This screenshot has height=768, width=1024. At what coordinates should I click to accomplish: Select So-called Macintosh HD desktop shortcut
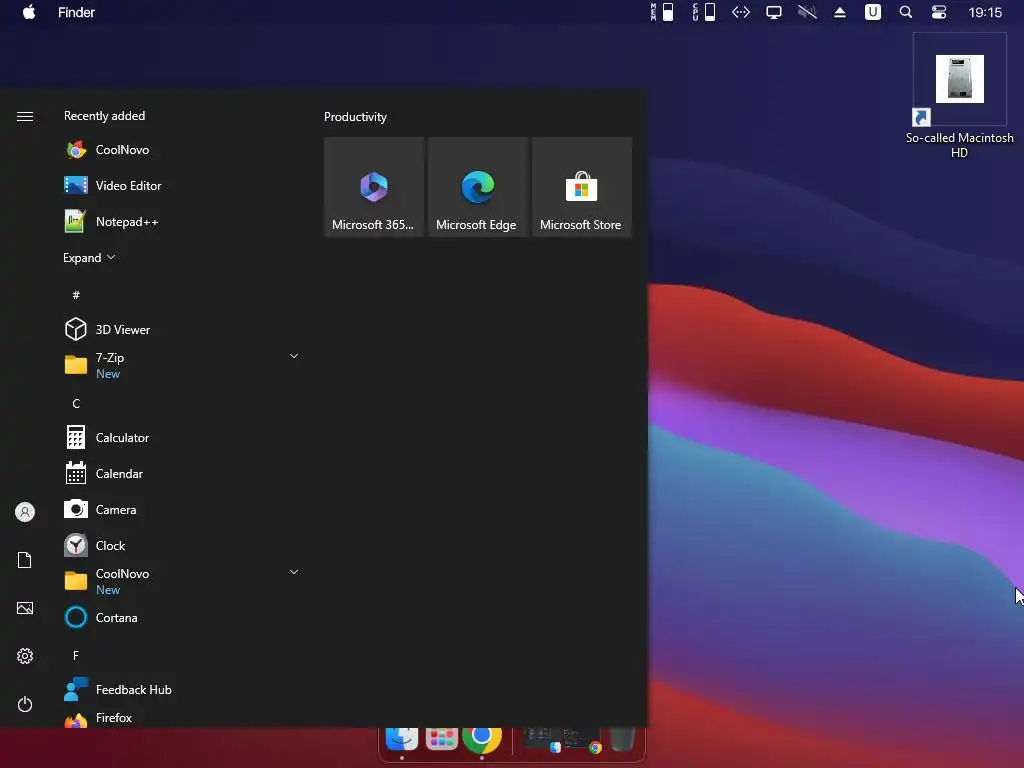pyautogui.click(x=959, y=97)
